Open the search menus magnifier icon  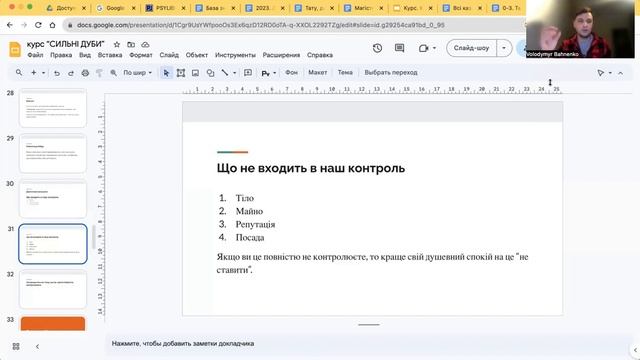pyautogui.click(x=19, y=73)
